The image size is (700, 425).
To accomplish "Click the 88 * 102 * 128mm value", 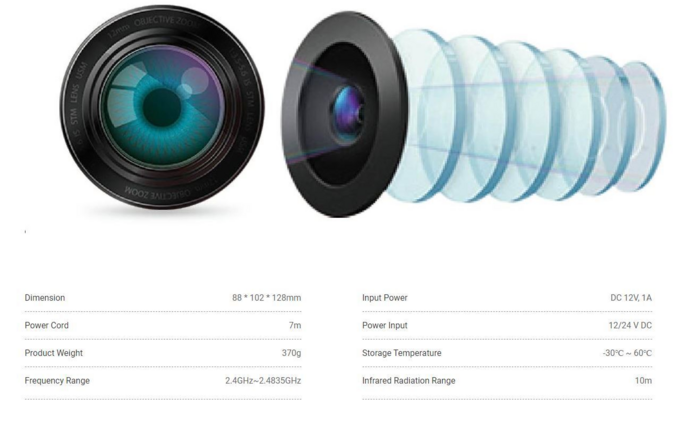I will coord(267,298).
